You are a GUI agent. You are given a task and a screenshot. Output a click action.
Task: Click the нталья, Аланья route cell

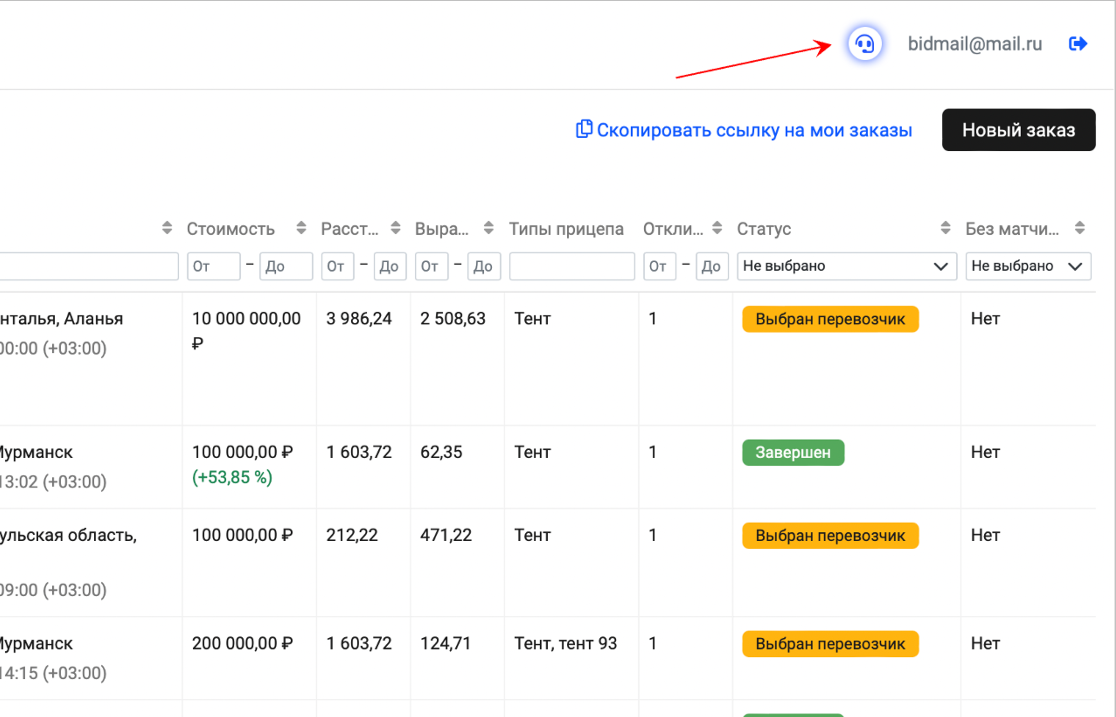tap(61, 318)
